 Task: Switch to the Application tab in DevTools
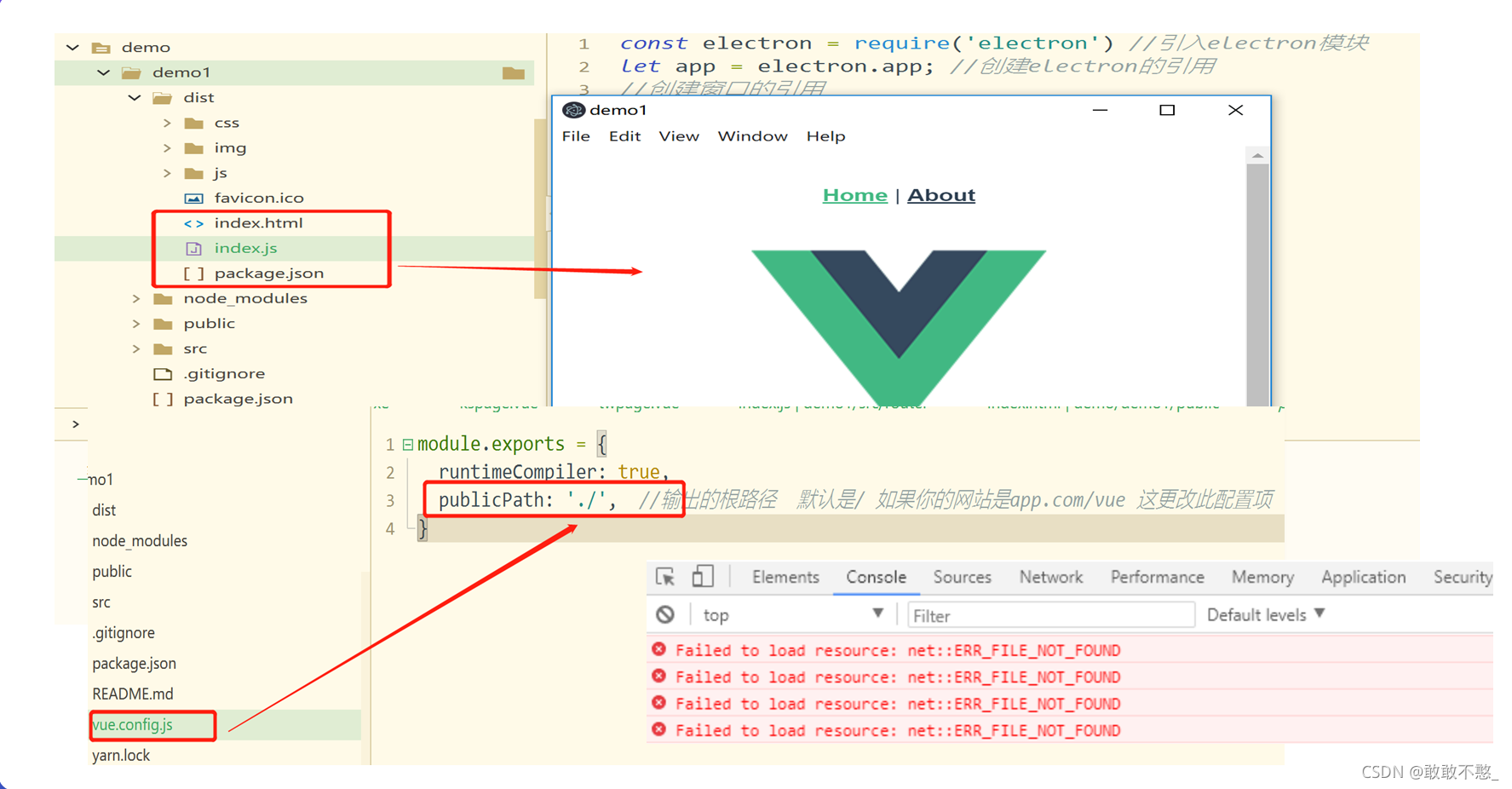(1363, 578)
